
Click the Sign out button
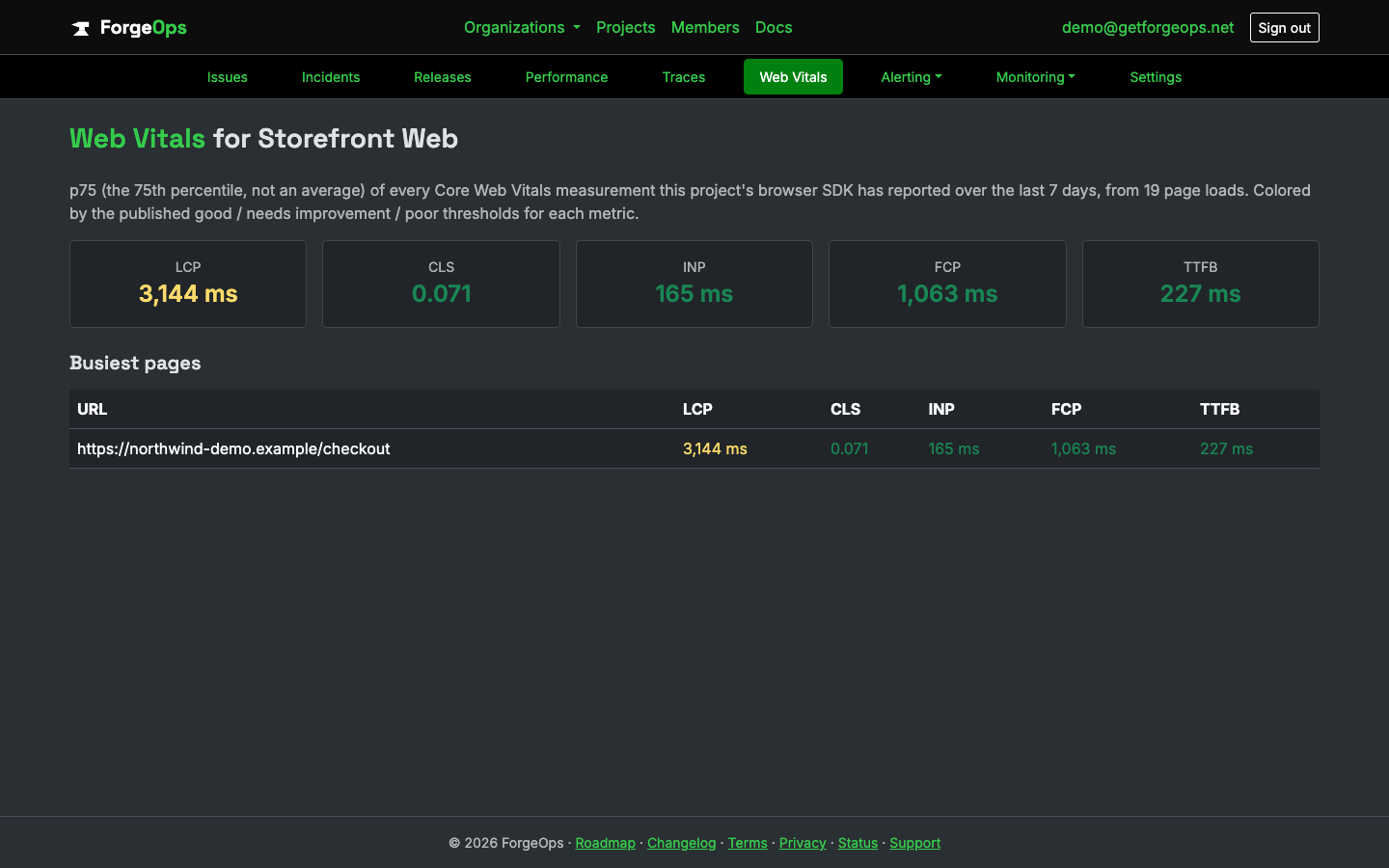(x=1284, y=27)
